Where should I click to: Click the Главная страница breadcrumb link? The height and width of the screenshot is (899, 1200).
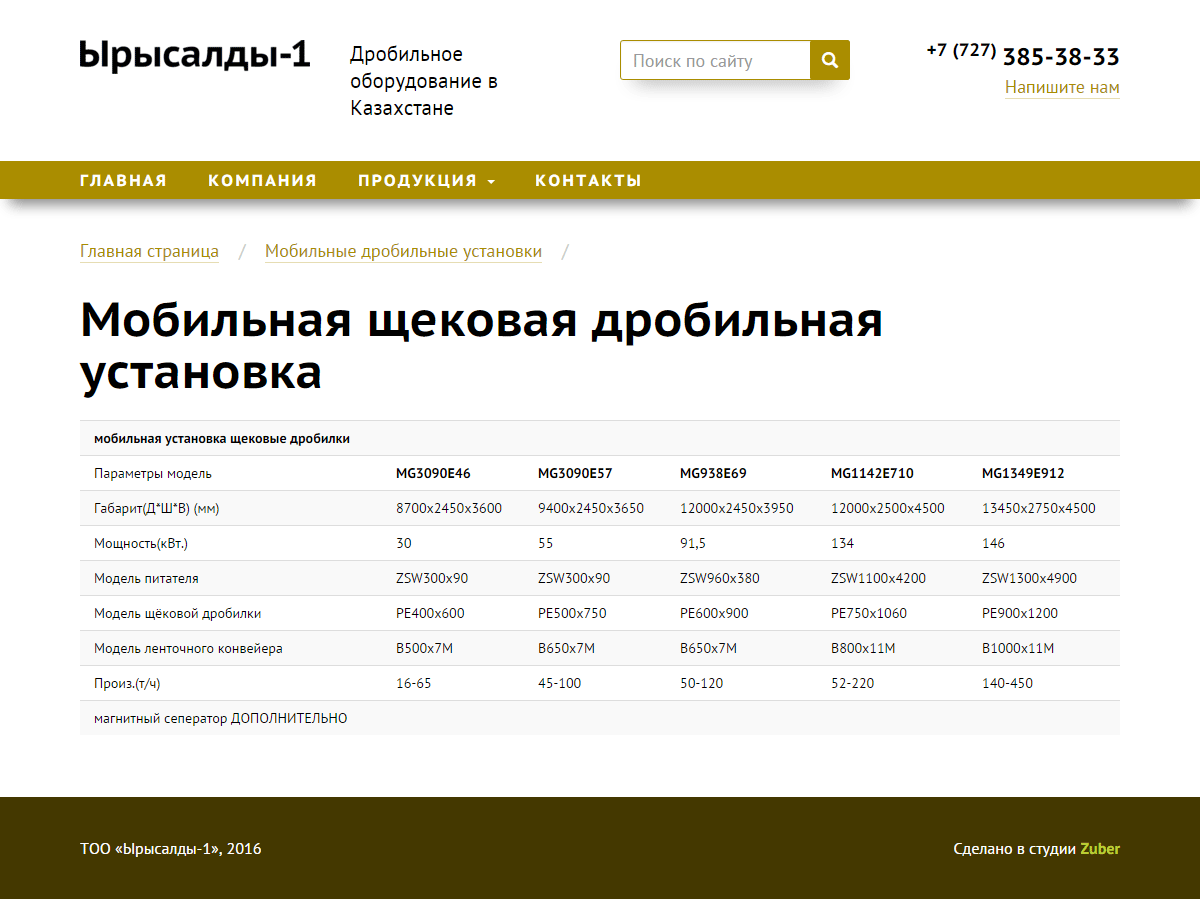149,252
